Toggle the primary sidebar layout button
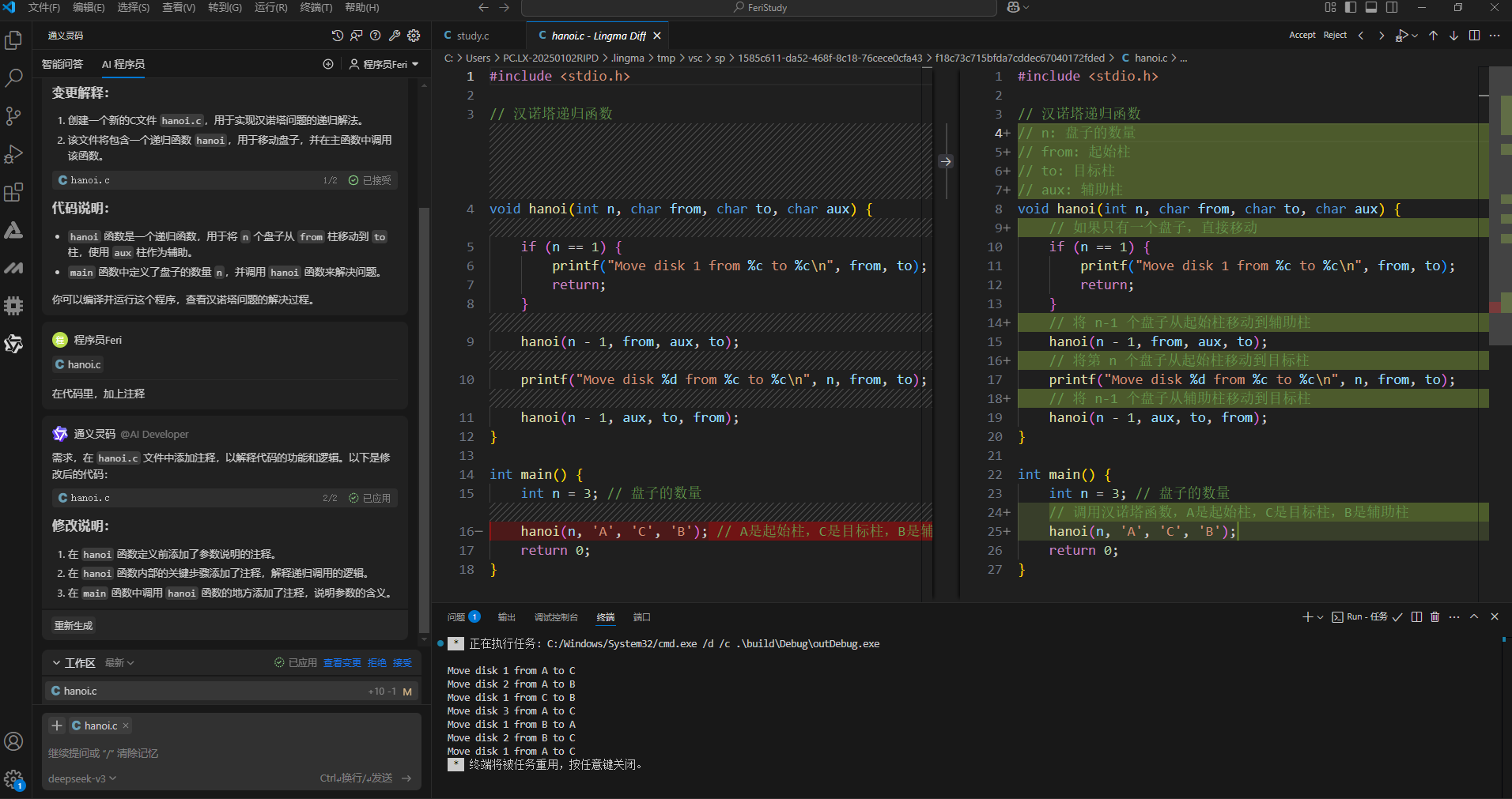This screenshot has height=799, width=1512. (1351, 7)
